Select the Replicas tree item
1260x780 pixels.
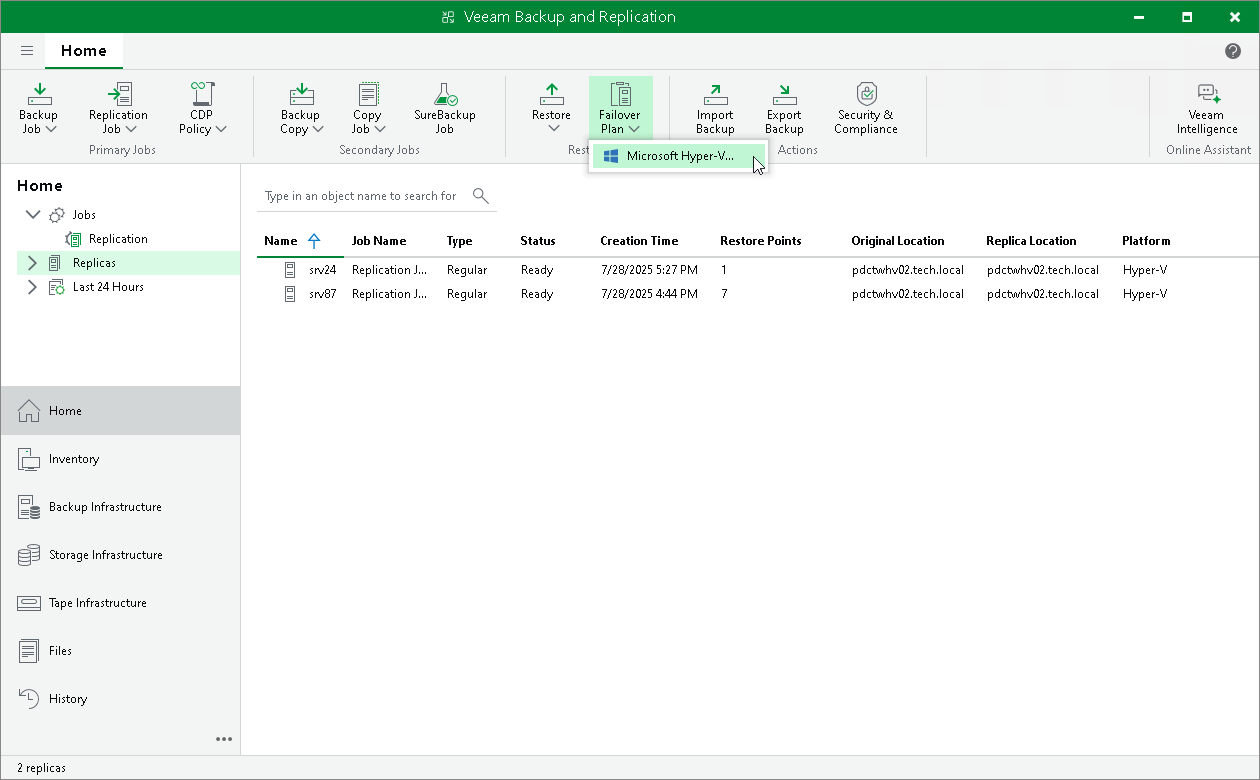tap(94, 263)
